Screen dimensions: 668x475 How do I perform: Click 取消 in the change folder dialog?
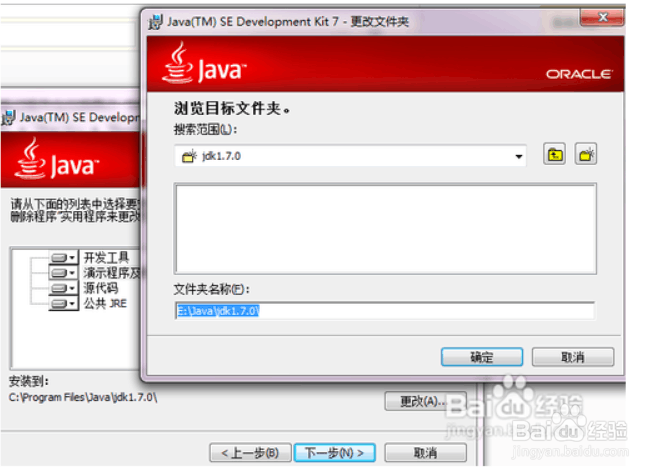tap(573, 357)
